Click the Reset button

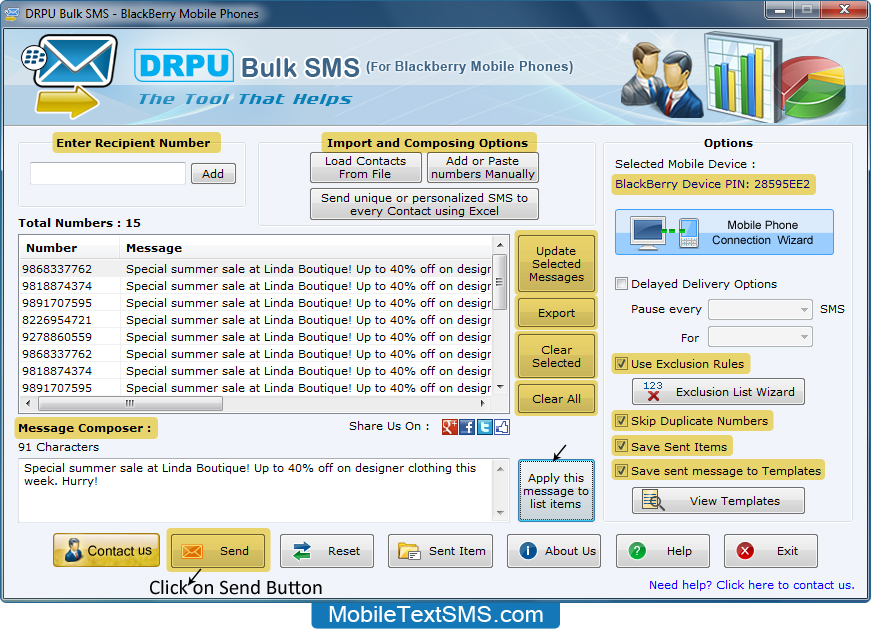(x=327, y=551)
